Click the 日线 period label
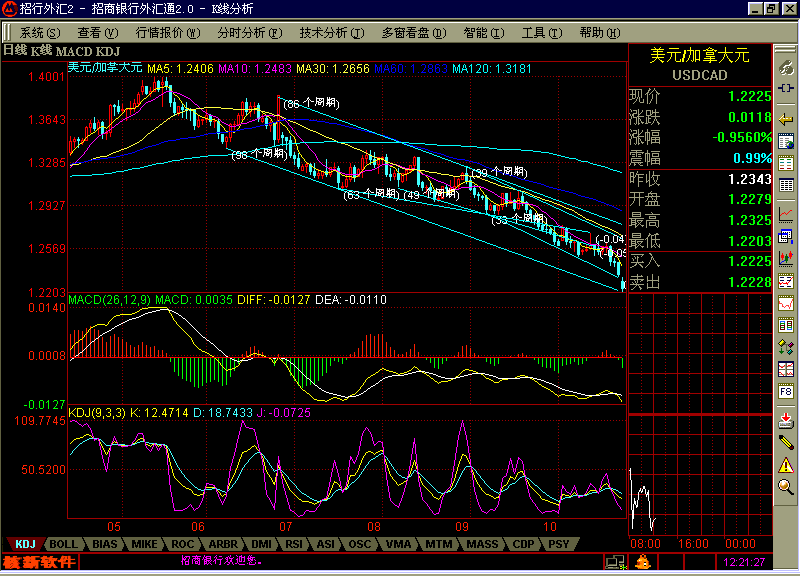 pos(14,50)
